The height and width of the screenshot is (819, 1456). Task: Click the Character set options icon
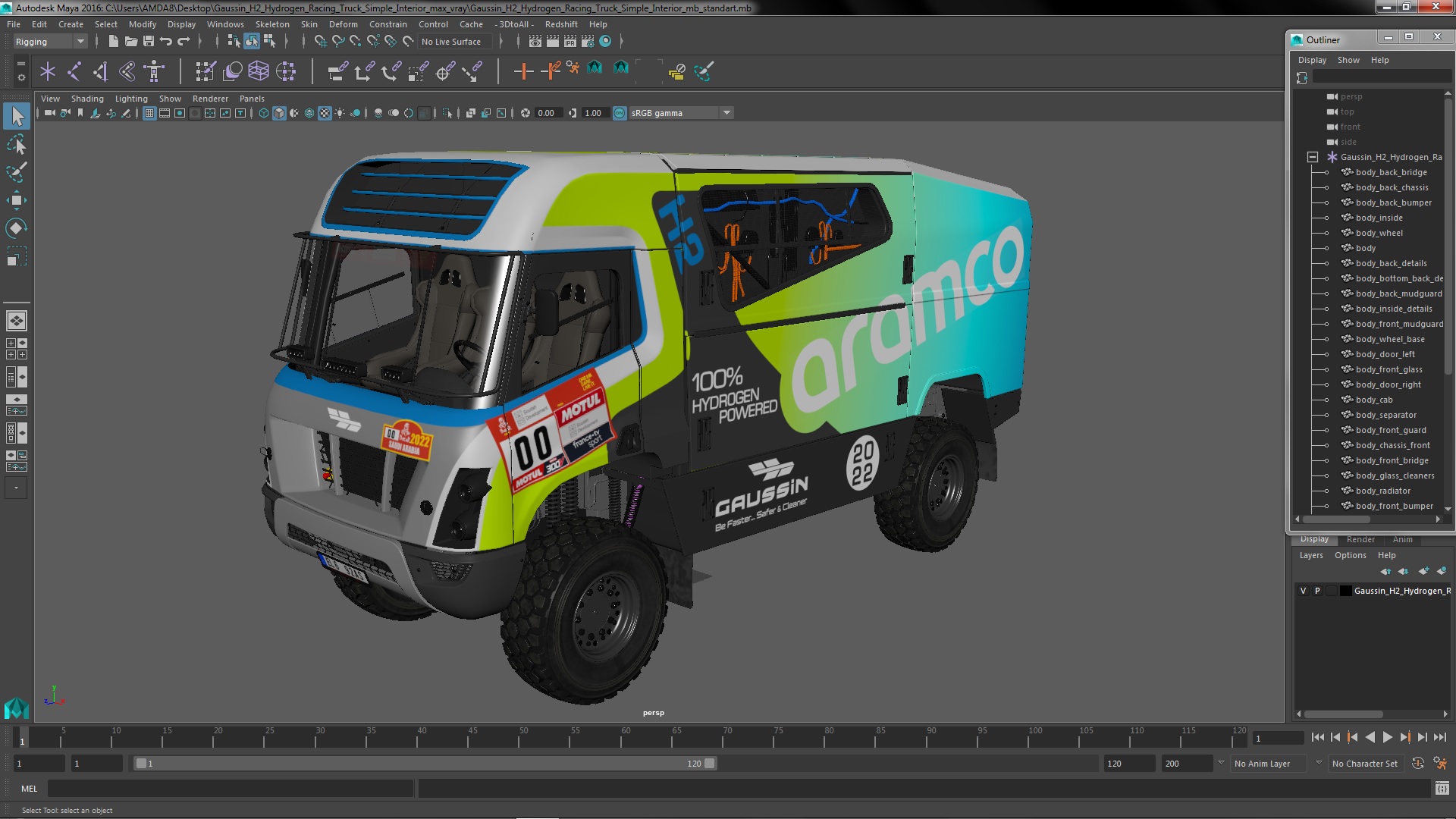point(1440,764)
